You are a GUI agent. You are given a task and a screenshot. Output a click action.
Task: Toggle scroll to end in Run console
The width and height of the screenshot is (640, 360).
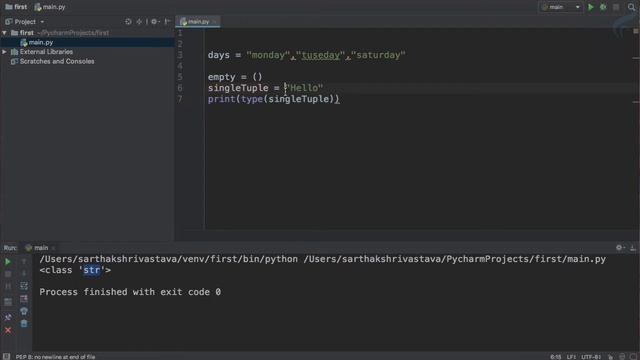click(24, 299)
